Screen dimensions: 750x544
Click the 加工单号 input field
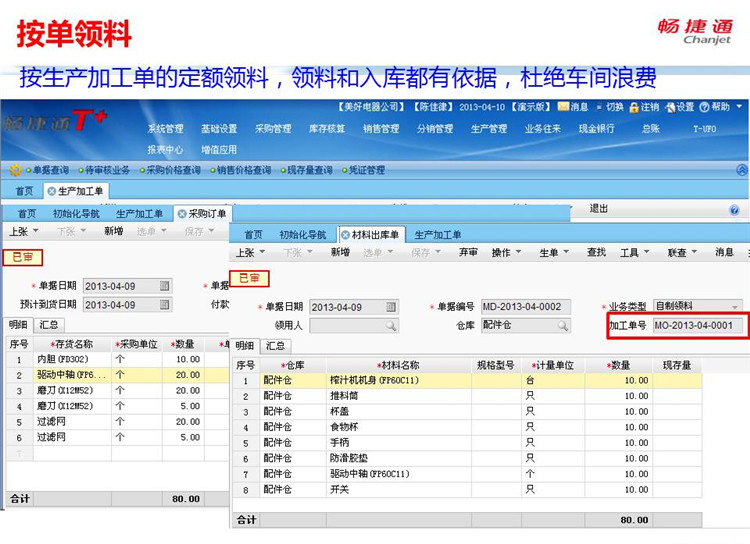[x=697, y=326]
